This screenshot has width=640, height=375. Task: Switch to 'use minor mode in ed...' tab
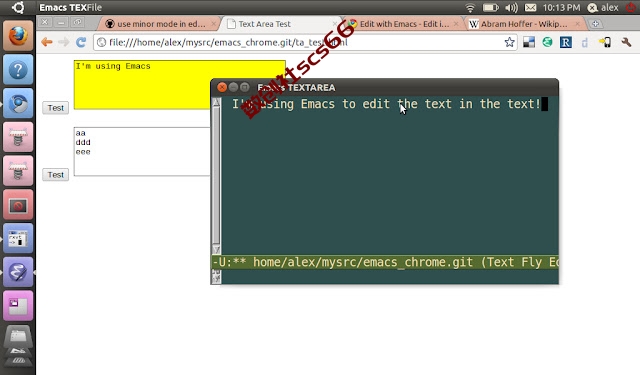pyautogui.click(x=158, y=24)
